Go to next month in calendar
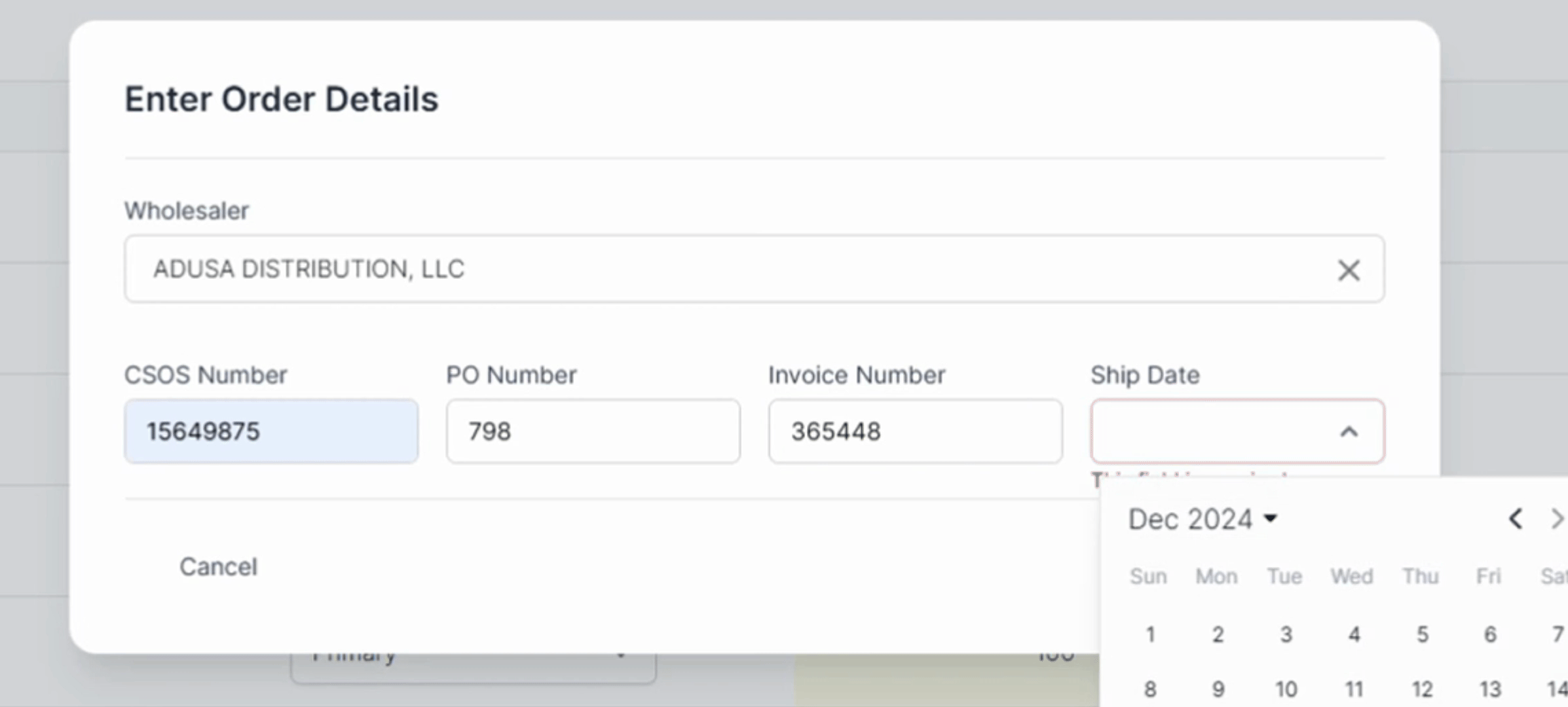The height and width of the screenshot is (707, 1568). pyautogui.click(x=1557, y=519)
